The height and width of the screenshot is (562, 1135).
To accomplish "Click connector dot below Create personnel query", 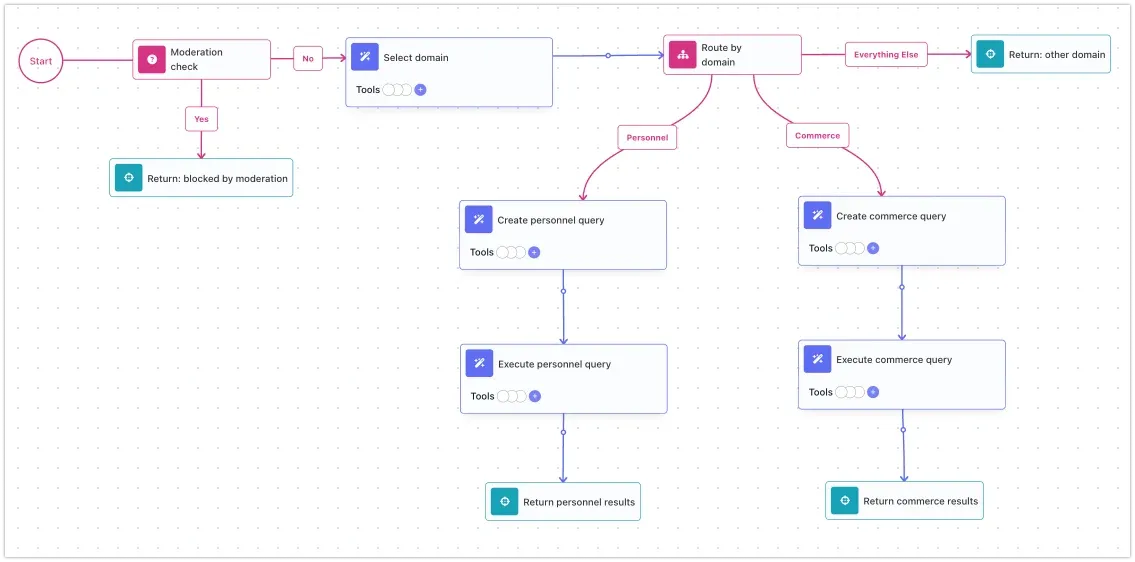I will click(x=563, y=291).
